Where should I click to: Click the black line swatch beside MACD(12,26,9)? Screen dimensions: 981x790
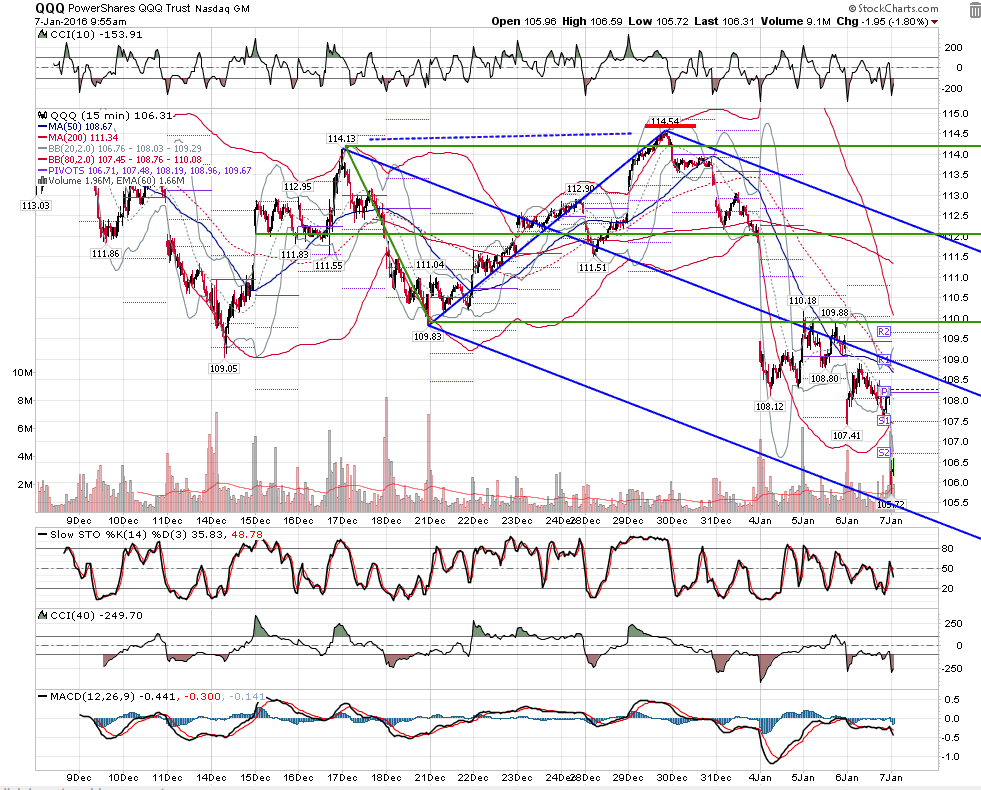[43, 696]
